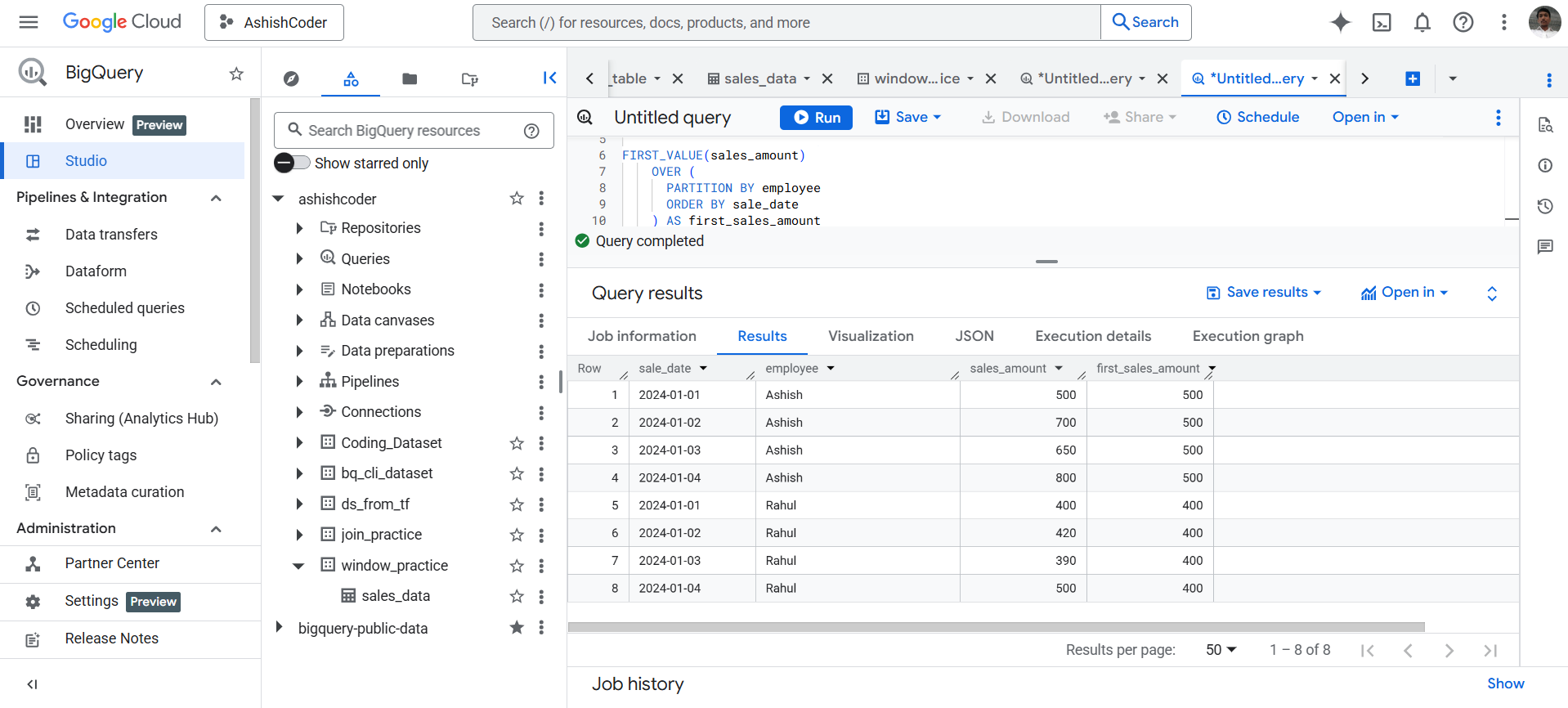This screenshot has height=708, width=1568.
Task: Open query editor more options dots
Action: 1498,117
